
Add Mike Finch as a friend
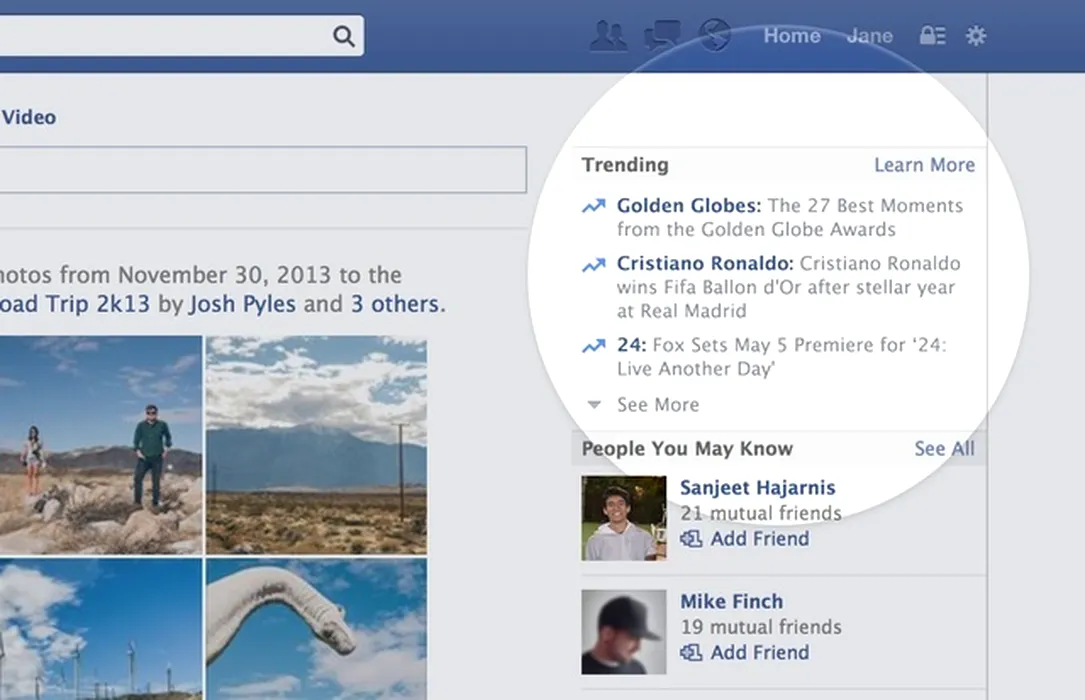point(759,653)
